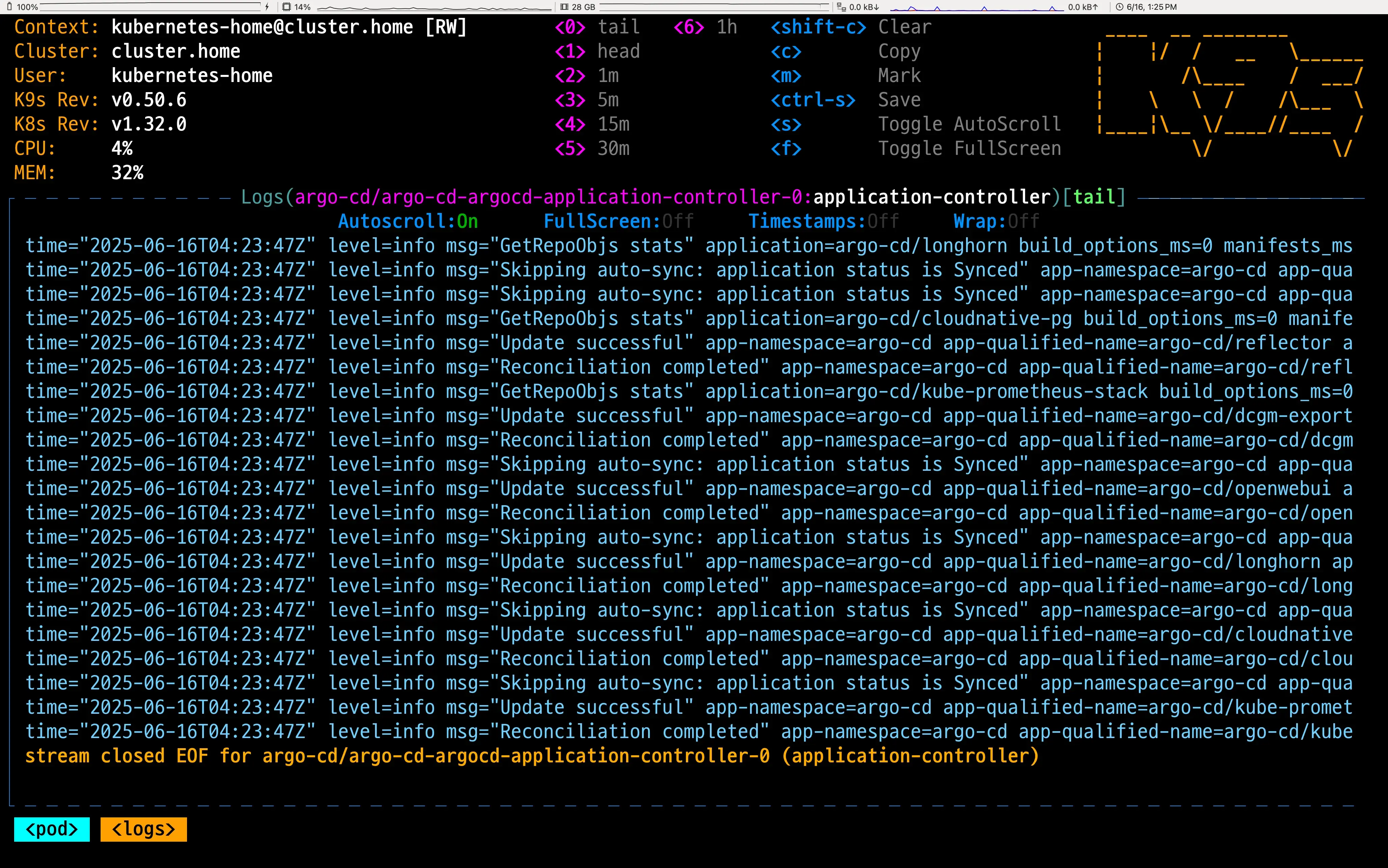Toggle the Timestamps:Off indicator

[823, 222]
